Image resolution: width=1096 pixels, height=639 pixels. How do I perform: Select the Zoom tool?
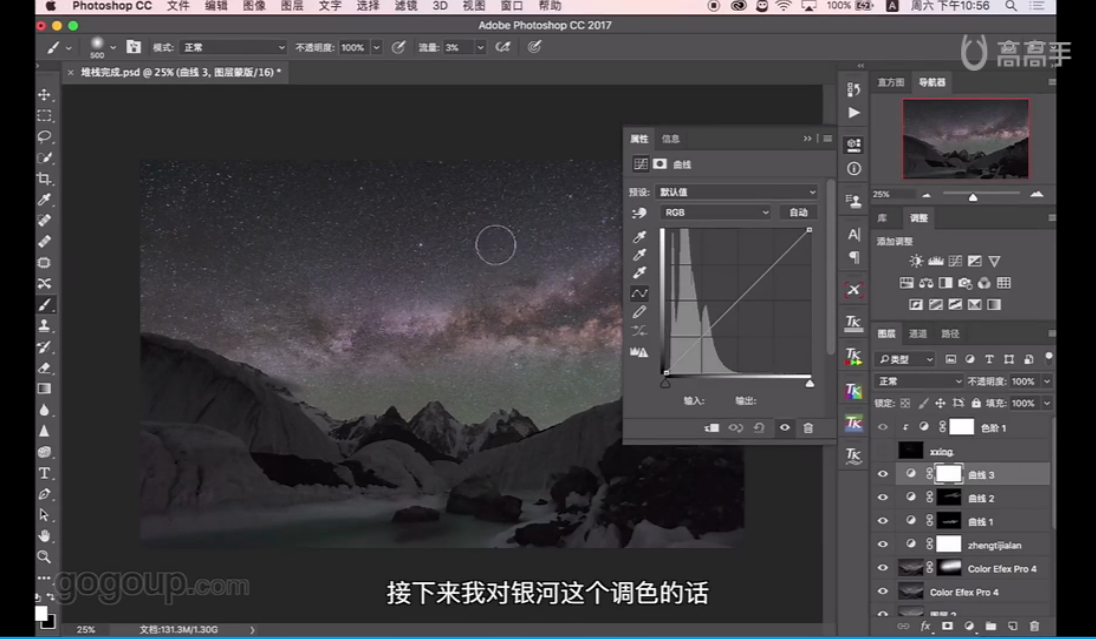44,557
